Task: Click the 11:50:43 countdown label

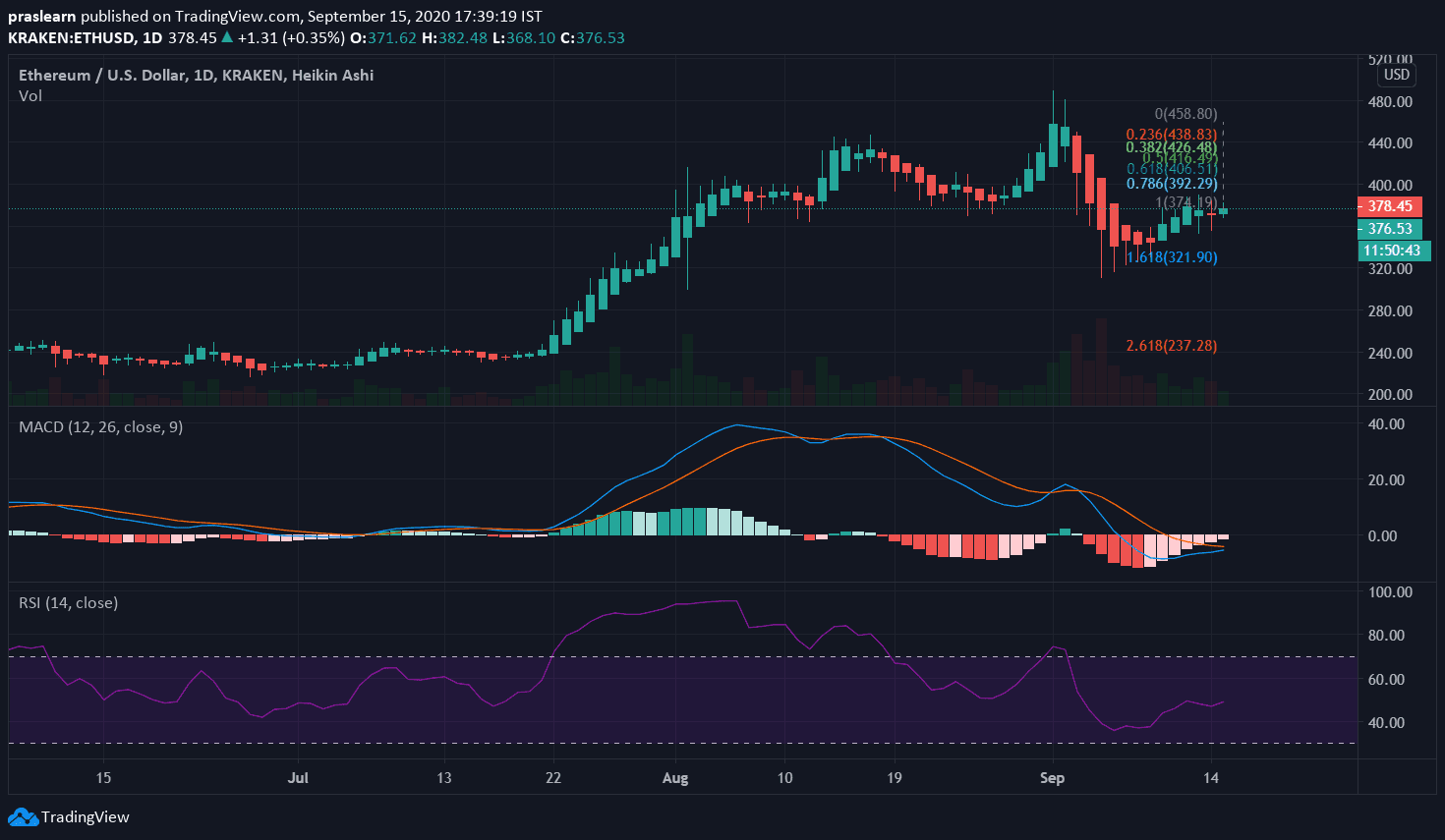Action: pyautogui.click(x=1391, y=251)
